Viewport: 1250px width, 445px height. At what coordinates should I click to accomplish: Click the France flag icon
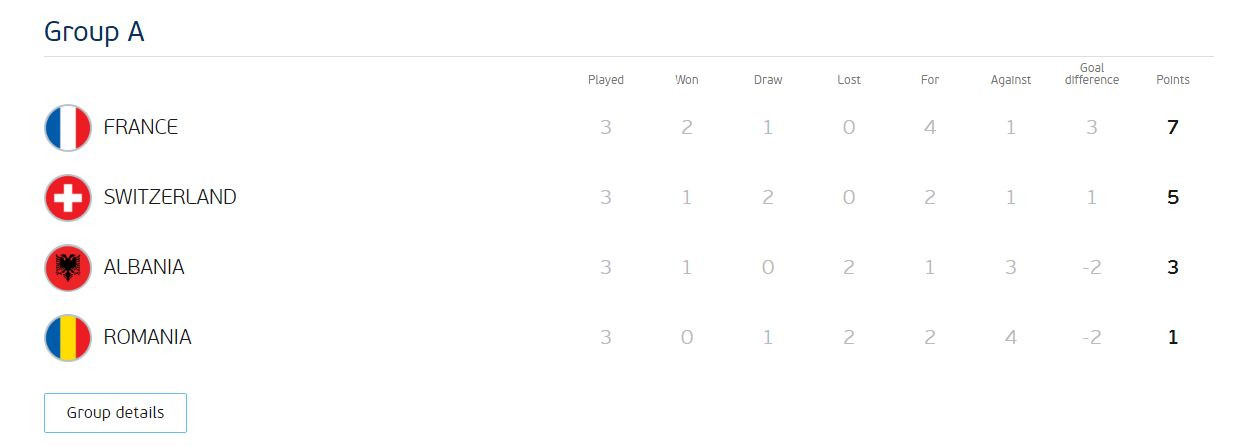tap(68, 128)
